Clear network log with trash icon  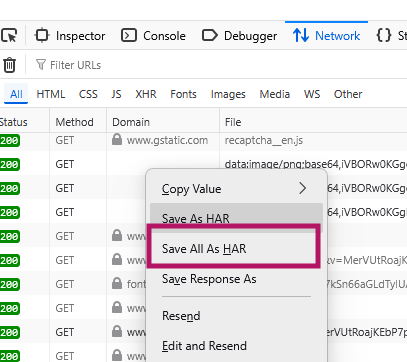pyautogui.click(x=9, y=65)
